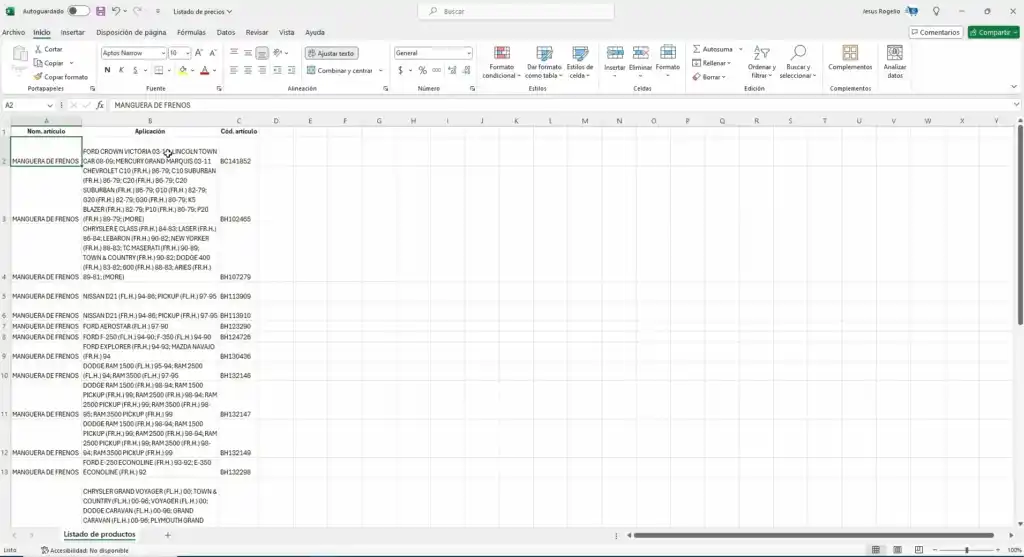Image resolution: width=1024 pixels, height=557 pixels.
Task: Open the number format General dropdown
Action: click(468, 53)
